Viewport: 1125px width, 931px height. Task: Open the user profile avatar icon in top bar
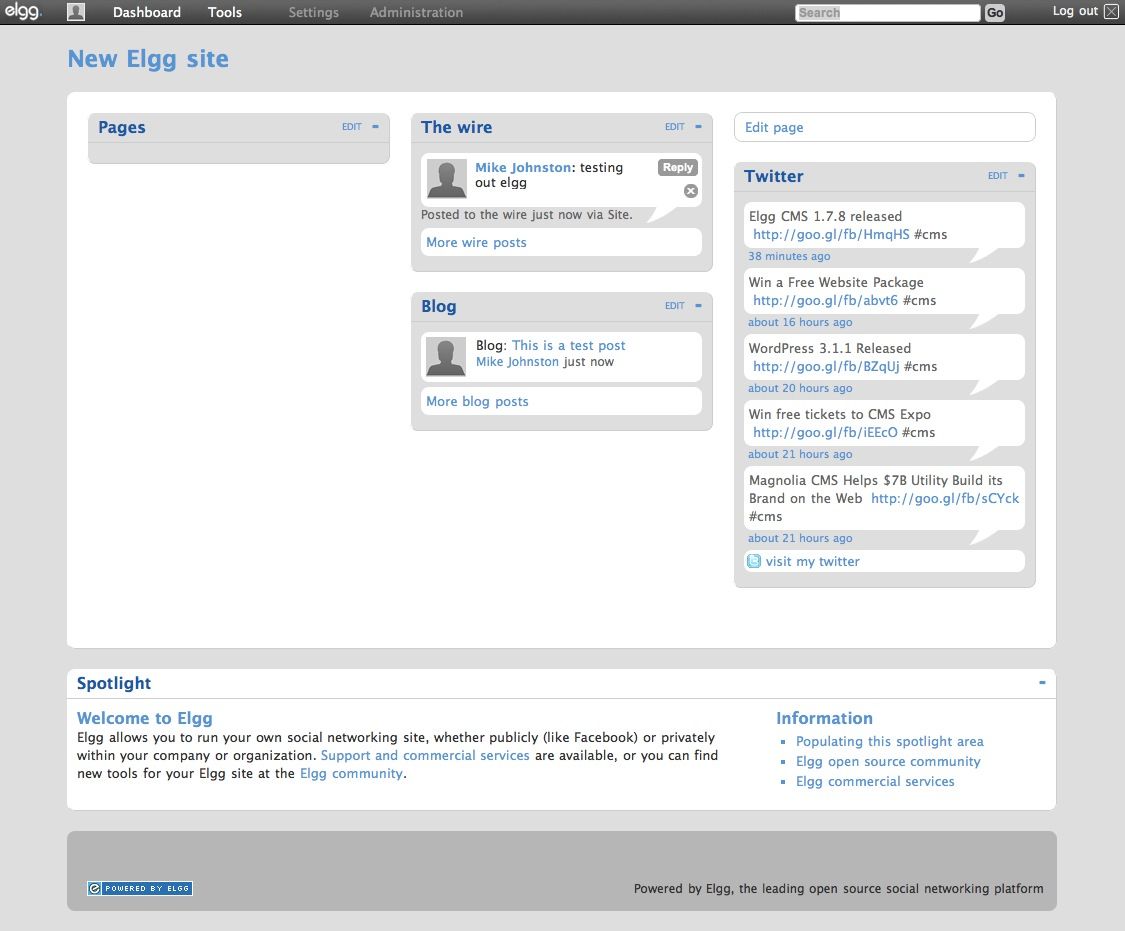click(x=76, y=11)
